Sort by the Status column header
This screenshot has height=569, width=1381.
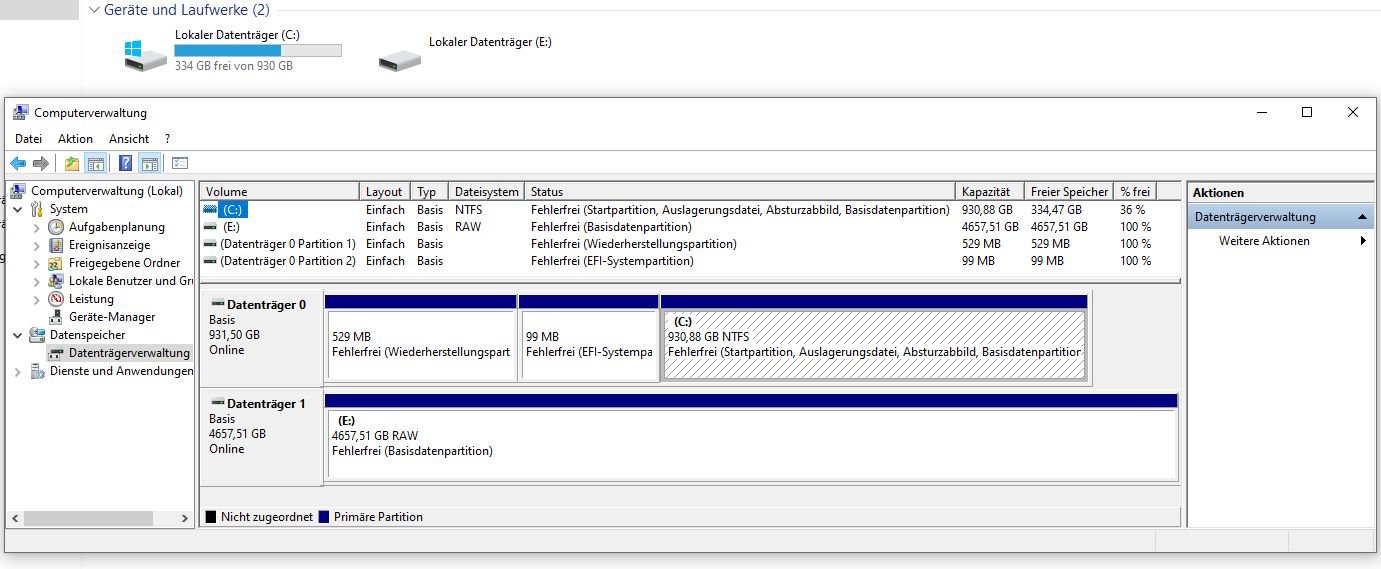point(740,191)
